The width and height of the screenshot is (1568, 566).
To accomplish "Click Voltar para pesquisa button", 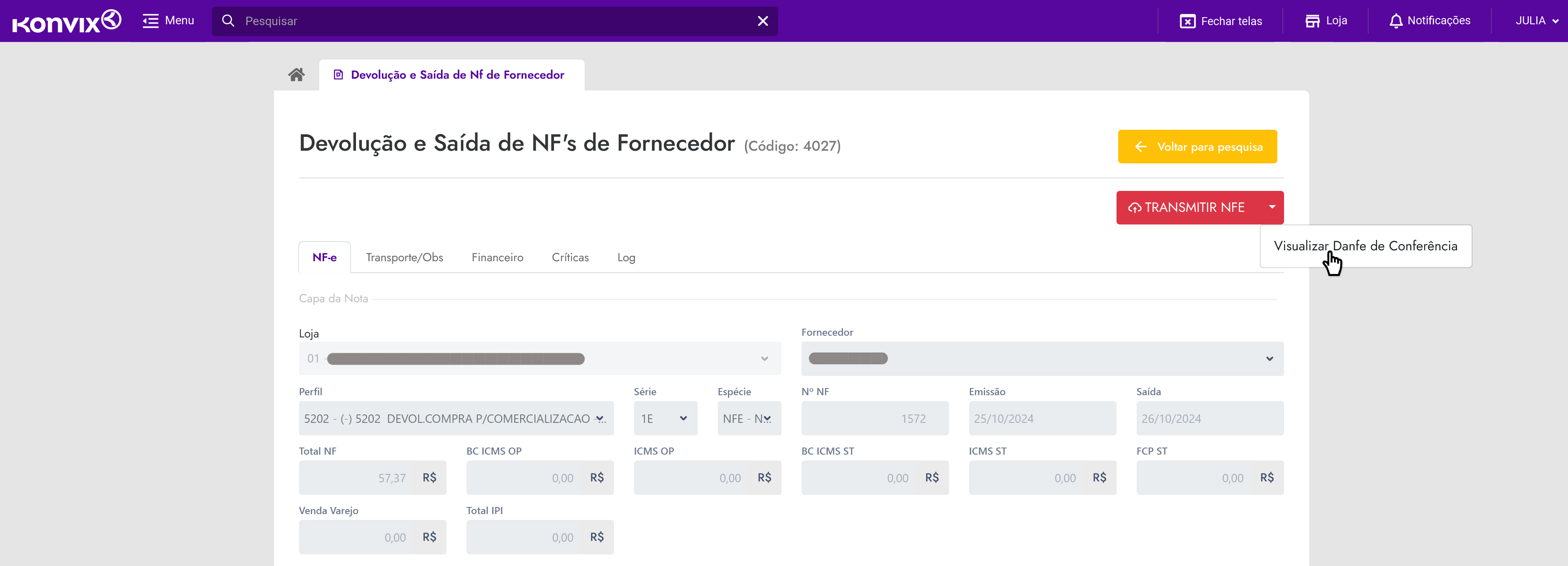I will click(x=1197, y=147).
